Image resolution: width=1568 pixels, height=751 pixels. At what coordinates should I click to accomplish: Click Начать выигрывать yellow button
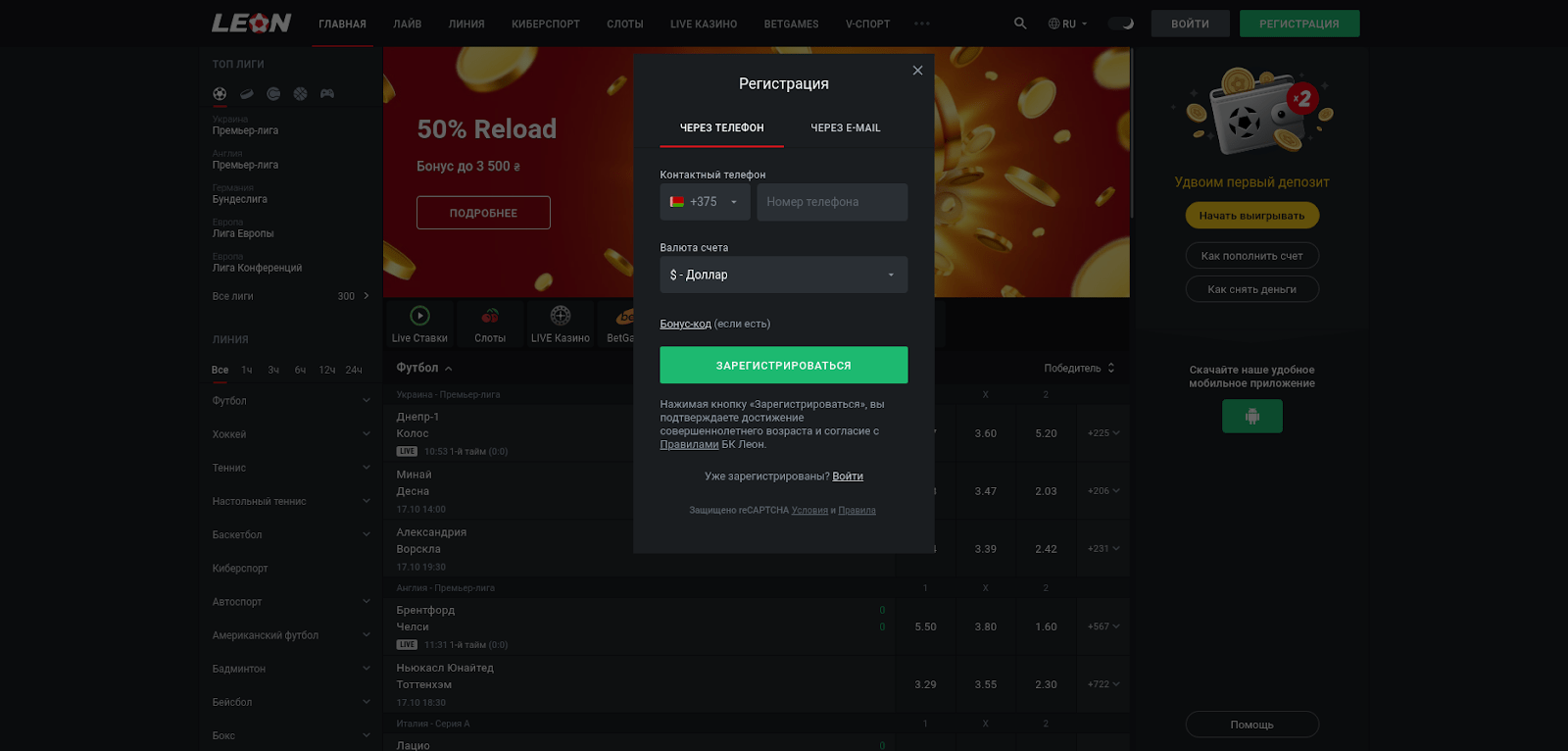pyautogui.click(x=1251, y=216)
